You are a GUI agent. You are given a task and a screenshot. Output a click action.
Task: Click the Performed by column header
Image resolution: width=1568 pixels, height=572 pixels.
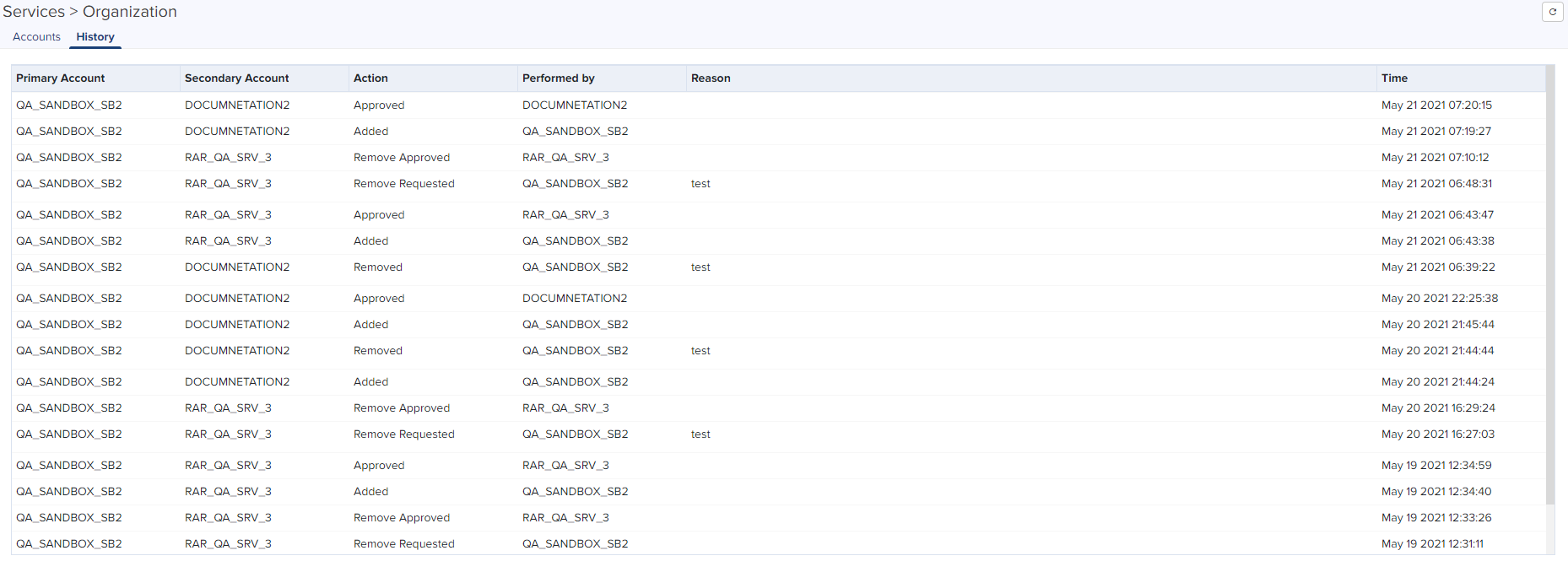click(558, 78)
